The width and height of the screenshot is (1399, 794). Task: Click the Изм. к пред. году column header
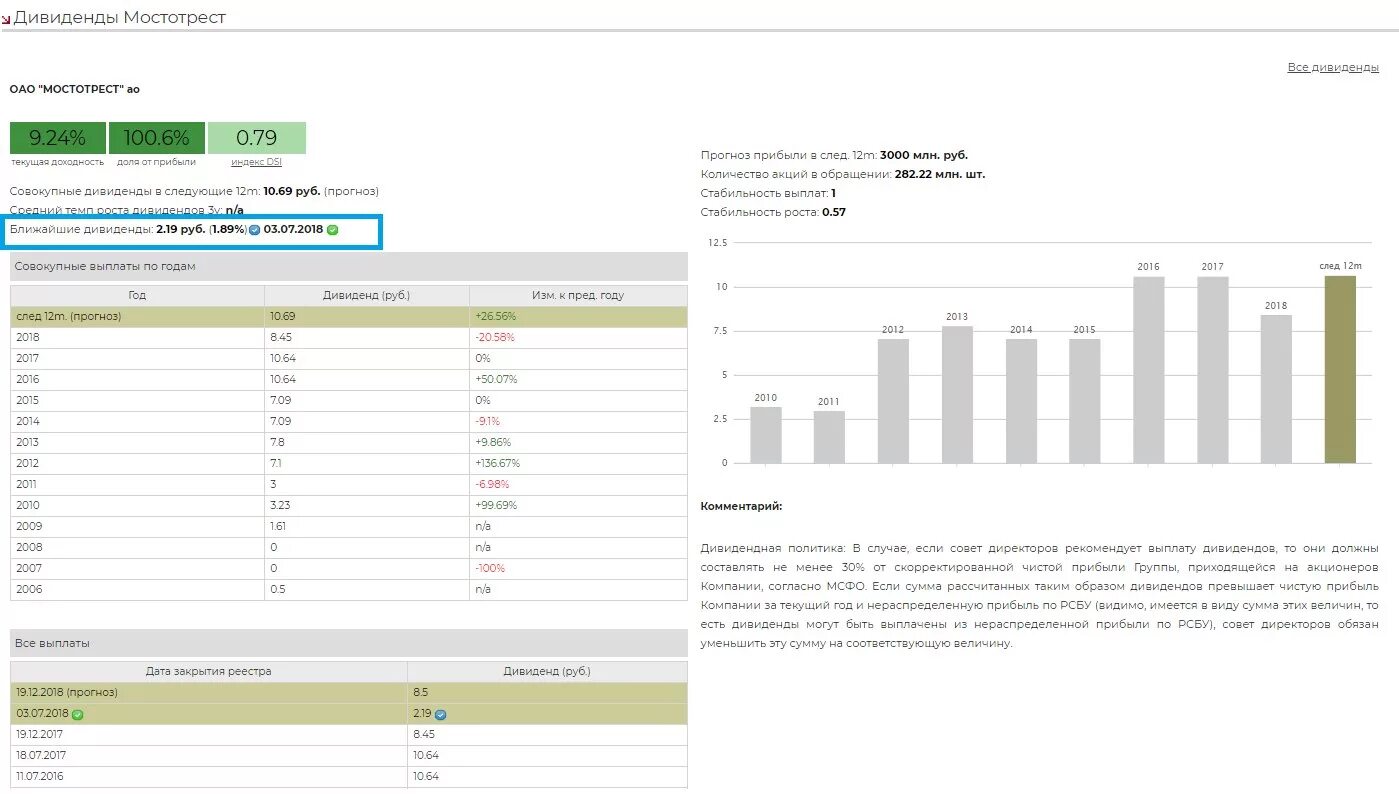[x=578, y=295]
